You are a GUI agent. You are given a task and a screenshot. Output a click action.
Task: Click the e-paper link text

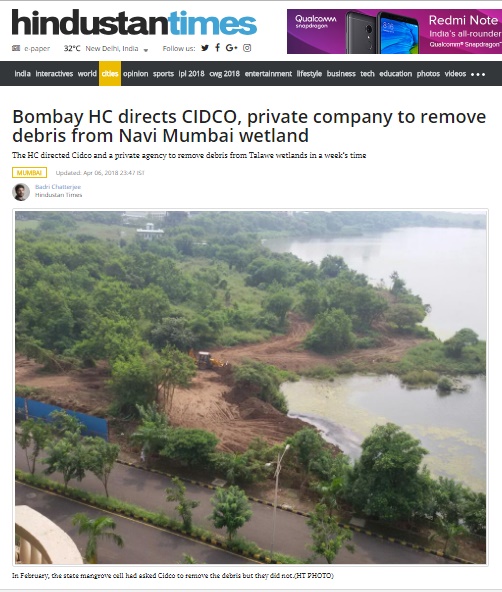point(37,48)
